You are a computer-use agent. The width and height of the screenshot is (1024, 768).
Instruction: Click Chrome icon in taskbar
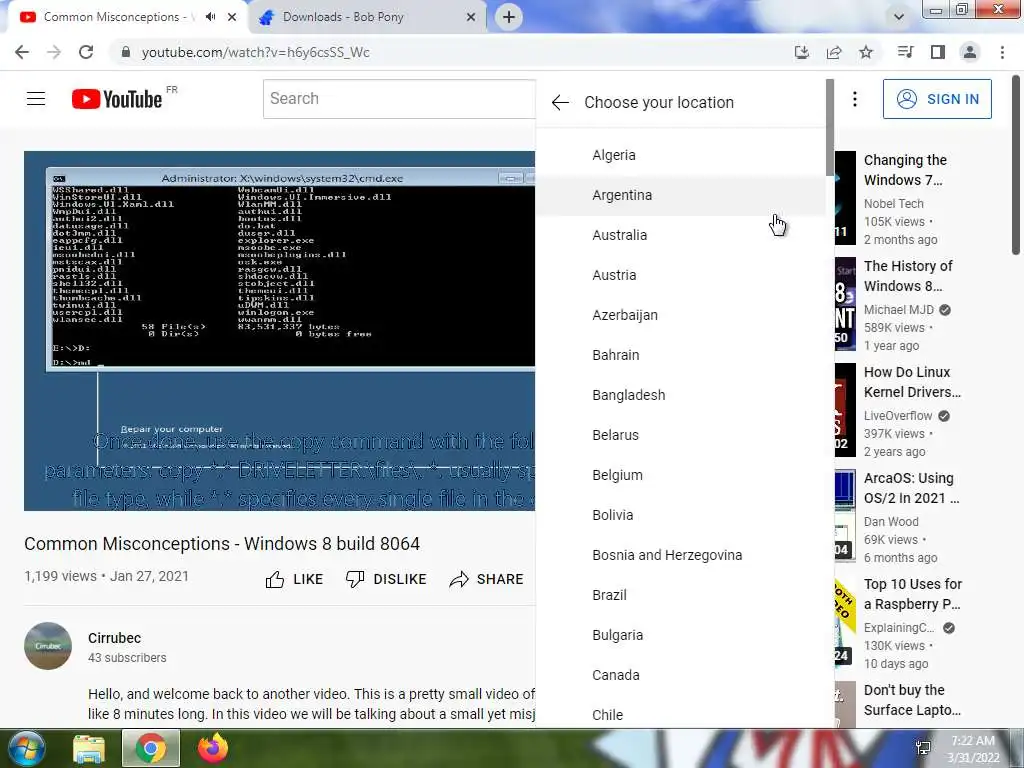tap(151, 748)
